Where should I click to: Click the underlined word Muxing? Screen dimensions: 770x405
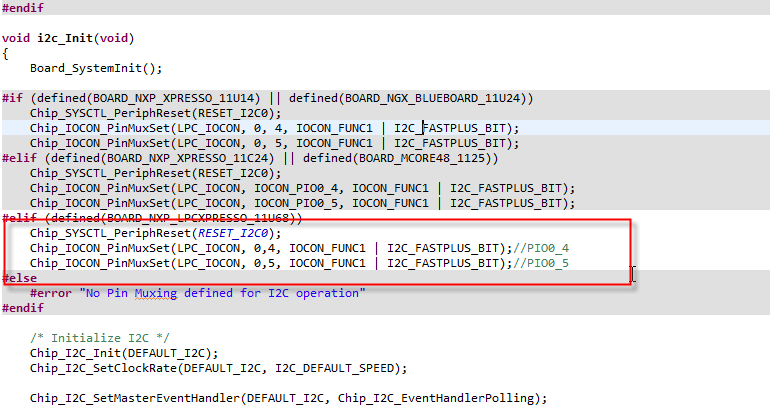tap(156, 293)
